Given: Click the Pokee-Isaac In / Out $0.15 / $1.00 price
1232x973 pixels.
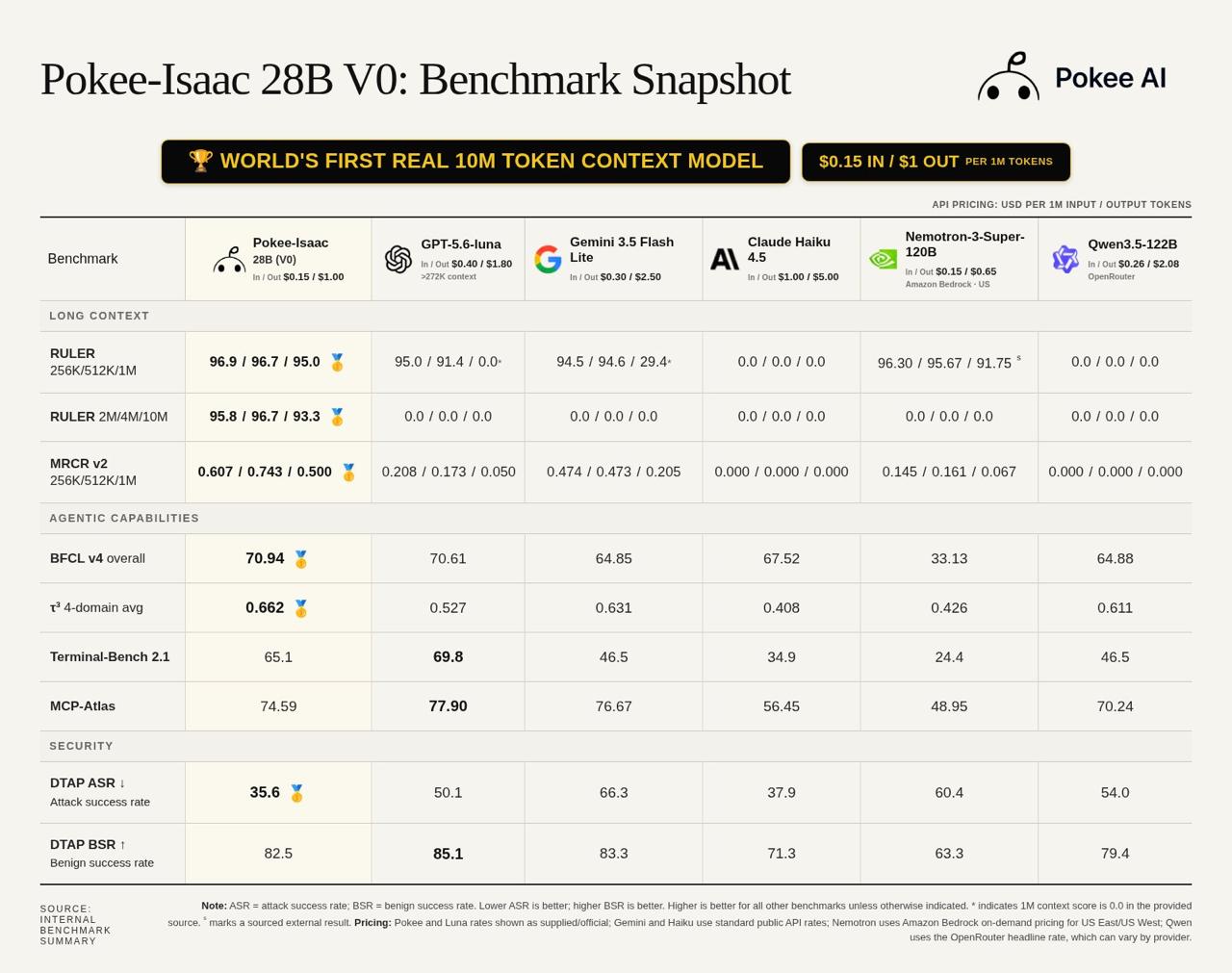Looking at the screenshot, I should tap(298, 276).
